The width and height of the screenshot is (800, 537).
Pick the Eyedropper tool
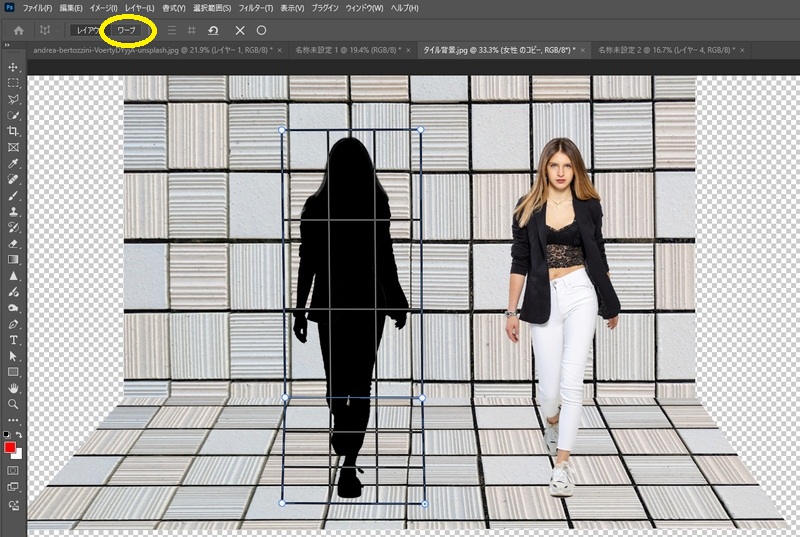(13, 163)
